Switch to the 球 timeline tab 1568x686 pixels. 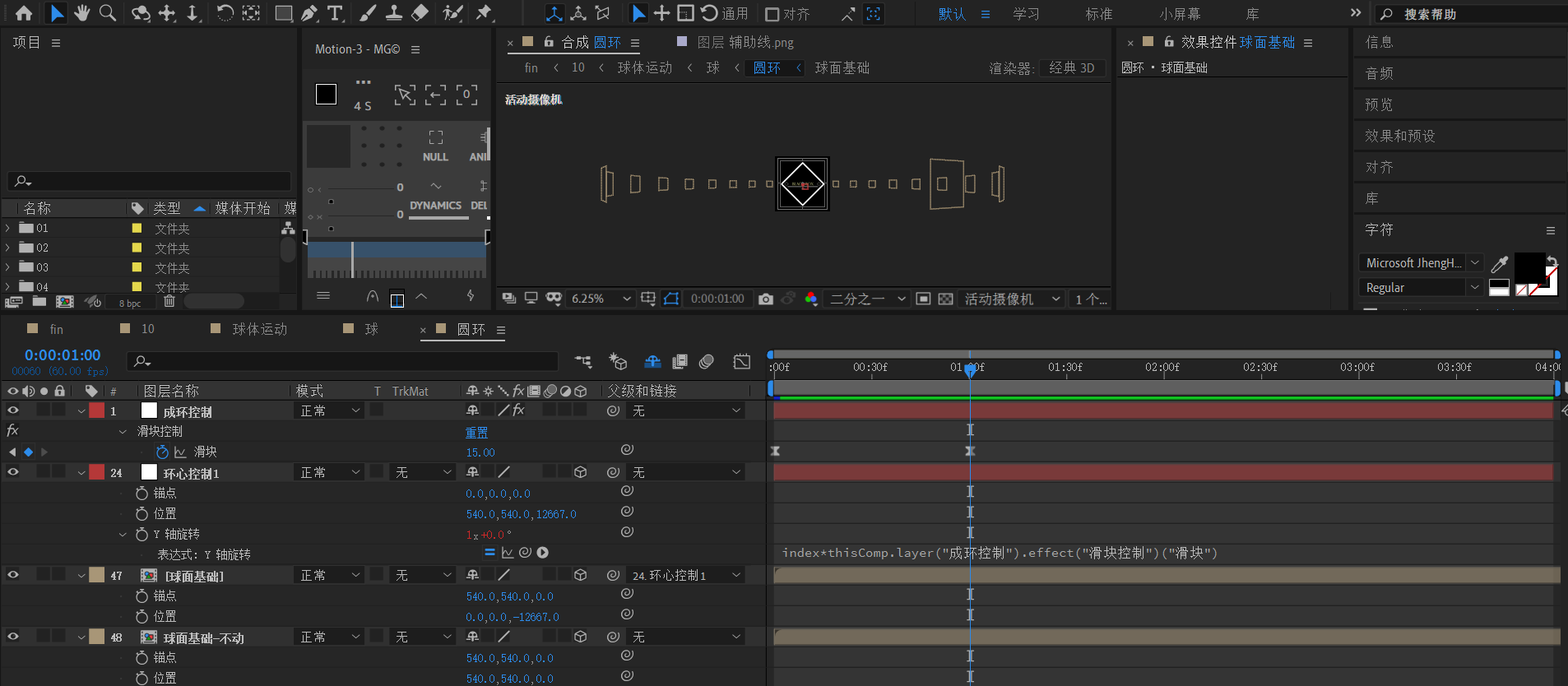coord(372,329)
